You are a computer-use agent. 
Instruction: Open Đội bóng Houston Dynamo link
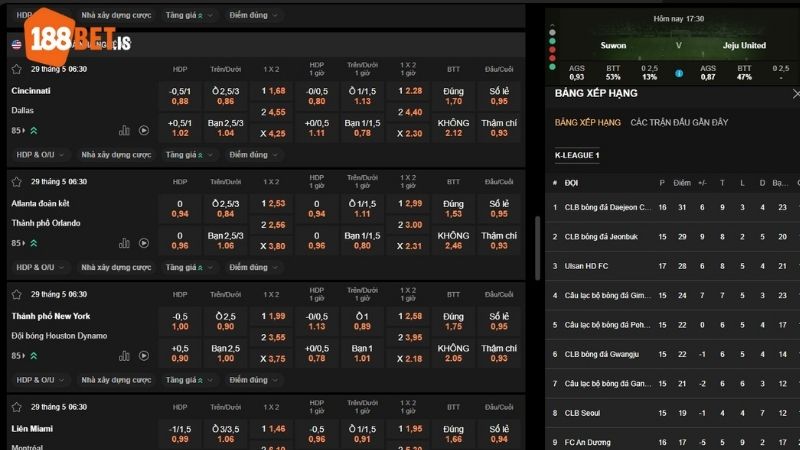tap(59, 336)
